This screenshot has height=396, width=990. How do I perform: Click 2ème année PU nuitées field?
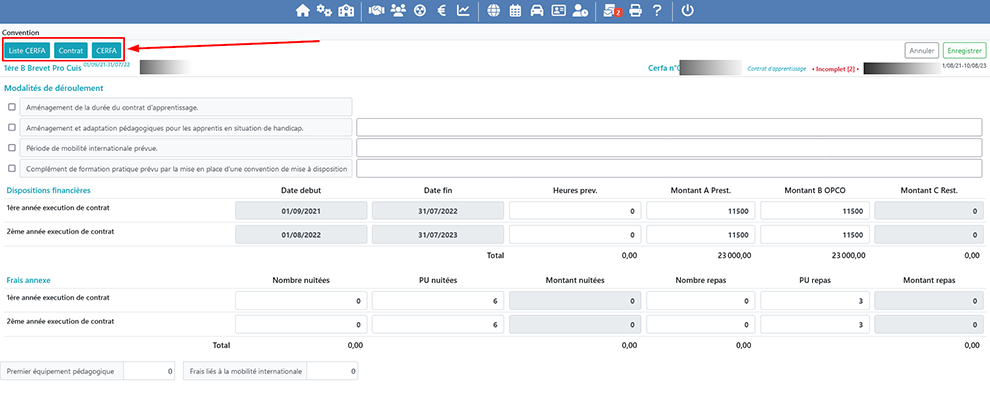(438, 325)
